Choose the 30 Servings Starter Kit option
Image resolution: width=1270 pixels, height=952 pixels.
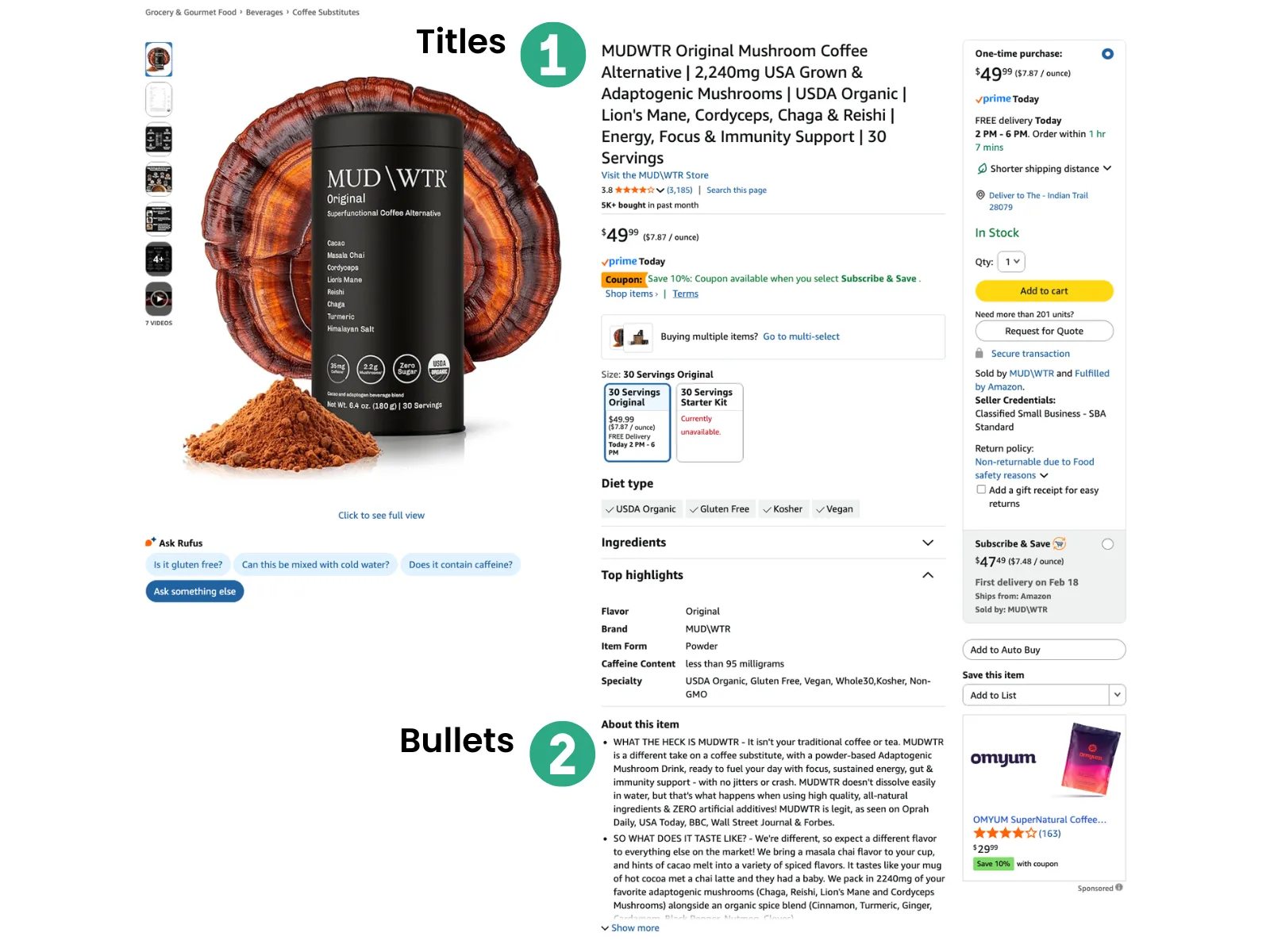tap(710, 423)
